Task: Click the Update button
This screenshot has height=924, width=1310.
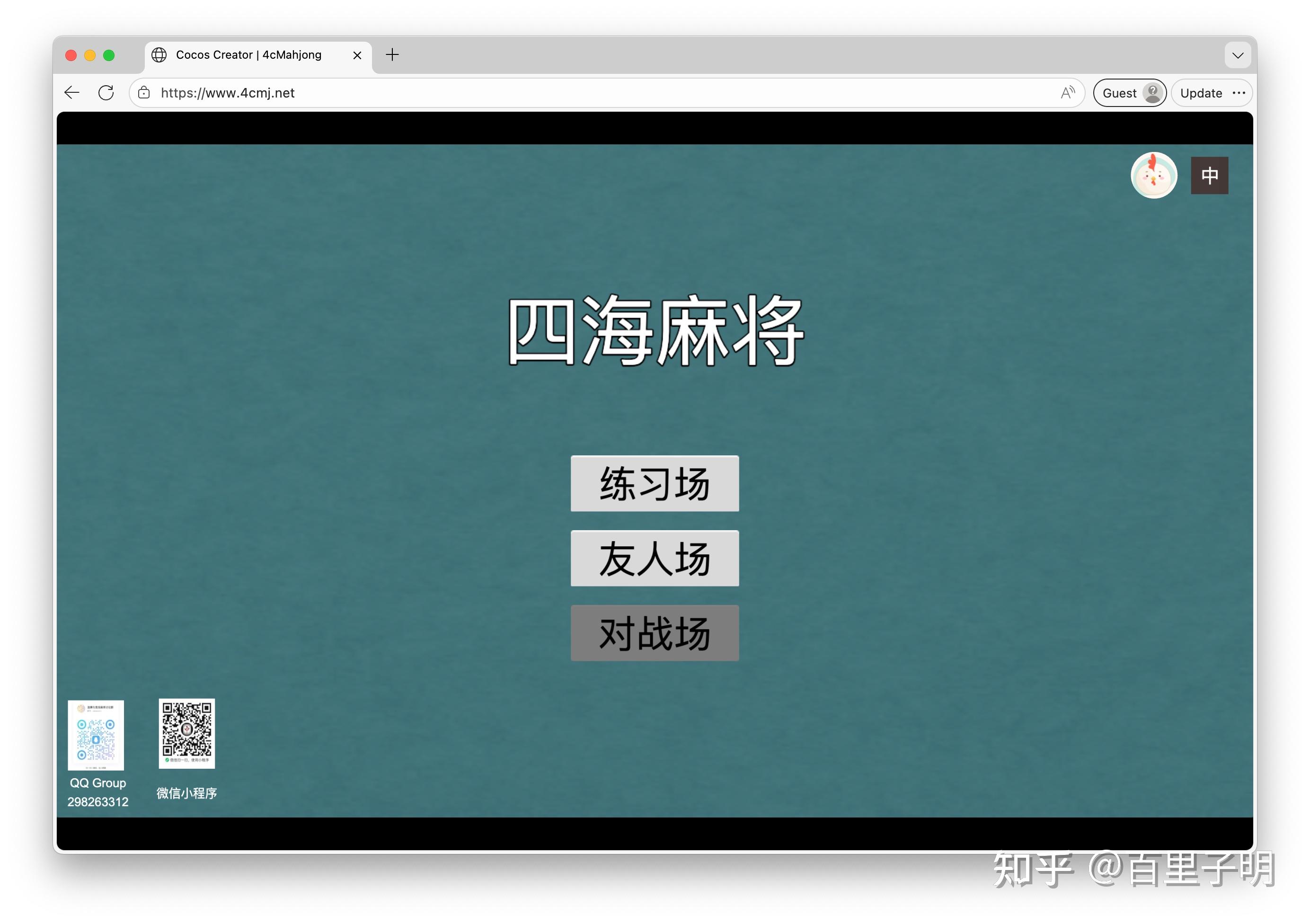Action: pyautogui.click(x=1201, y=93)
